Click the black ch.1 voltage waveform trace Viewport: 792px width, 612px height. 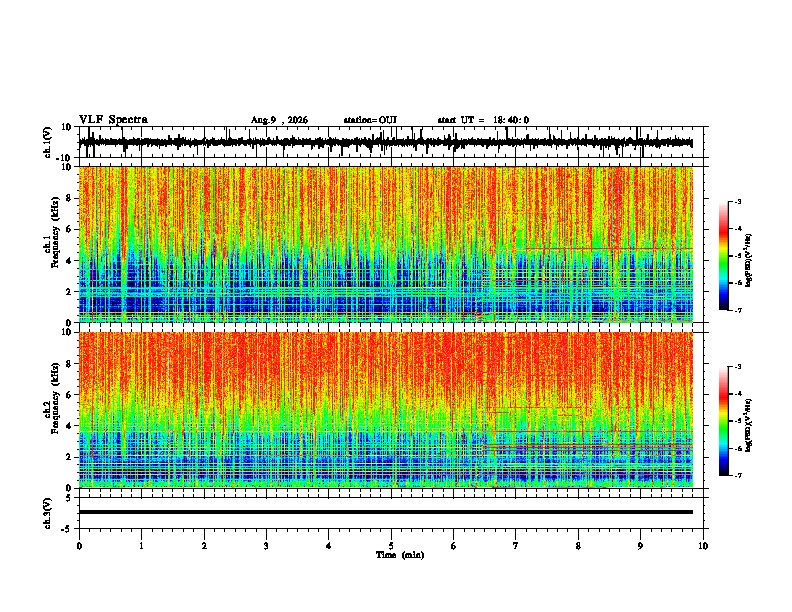[386, 143]
